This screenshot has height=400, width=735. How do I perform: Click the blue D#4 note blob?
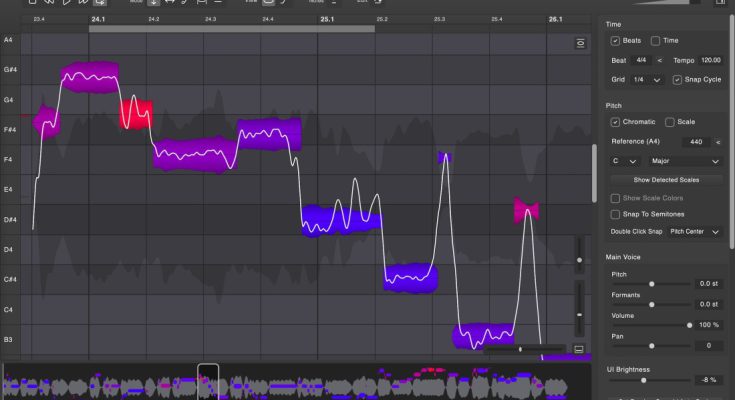tap(341, 219)
